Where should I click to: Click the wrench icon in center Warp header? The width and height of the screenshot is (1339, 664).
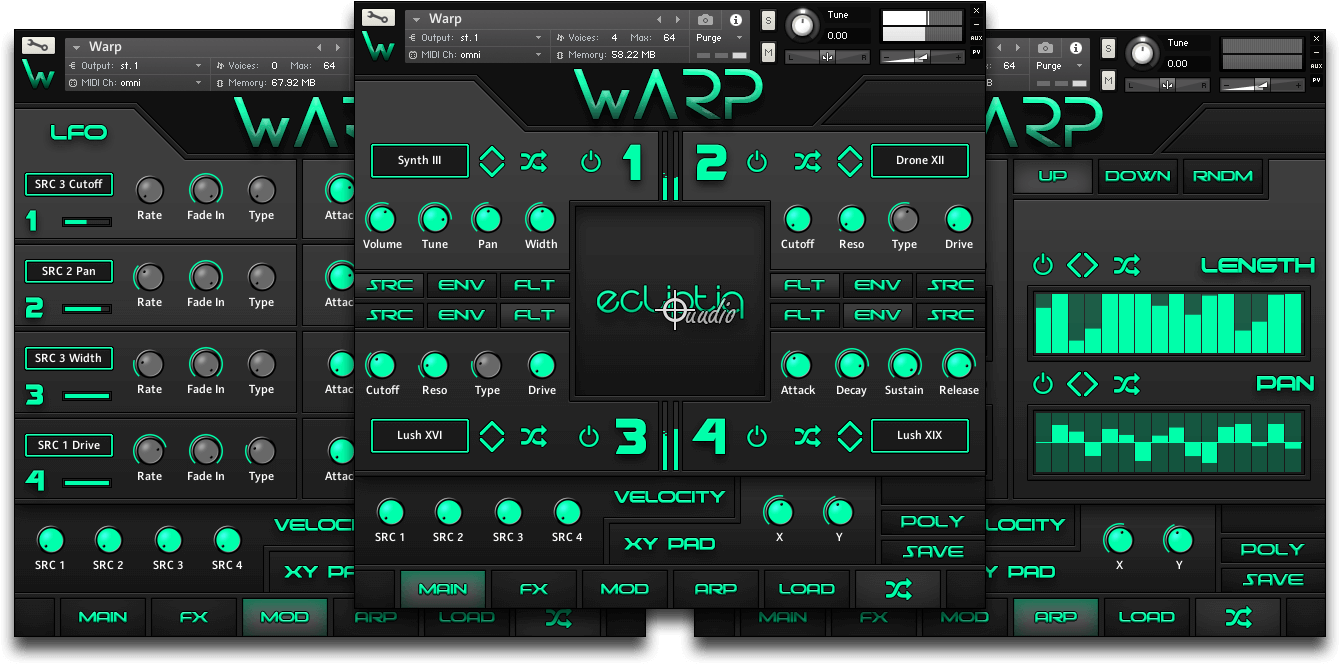click(x=378, y=18)
